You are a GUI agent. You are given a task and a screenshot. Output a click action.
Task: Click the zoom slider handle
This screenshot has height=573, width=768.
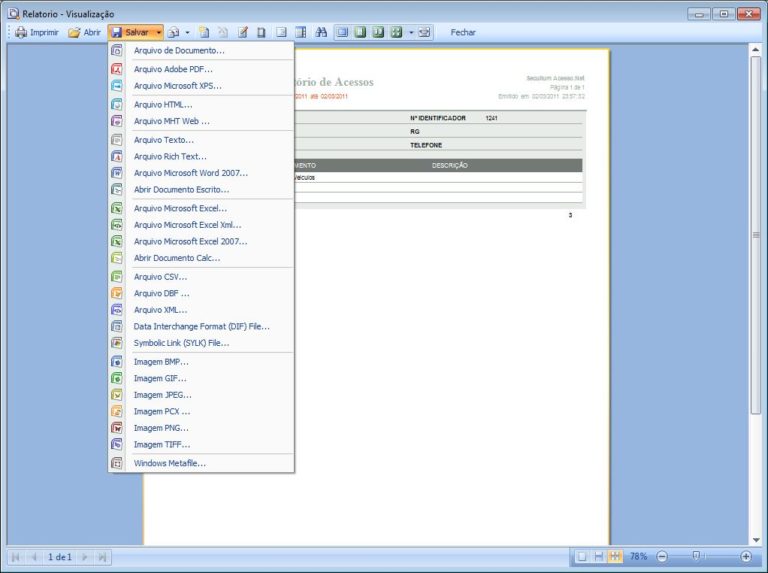[x=695, y=556]
